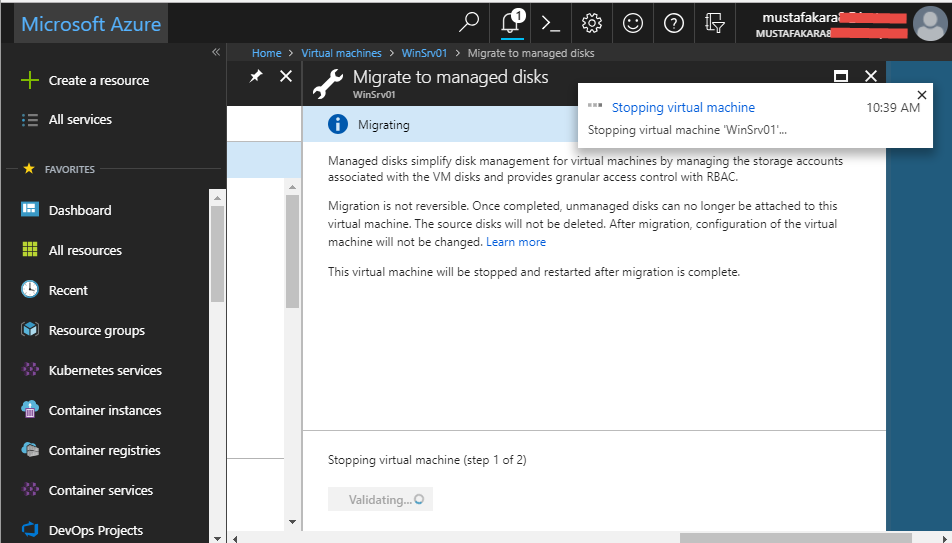The image size is (952, 543).
Task: Go to Home in breadcrumb
Action: (267, 53)
